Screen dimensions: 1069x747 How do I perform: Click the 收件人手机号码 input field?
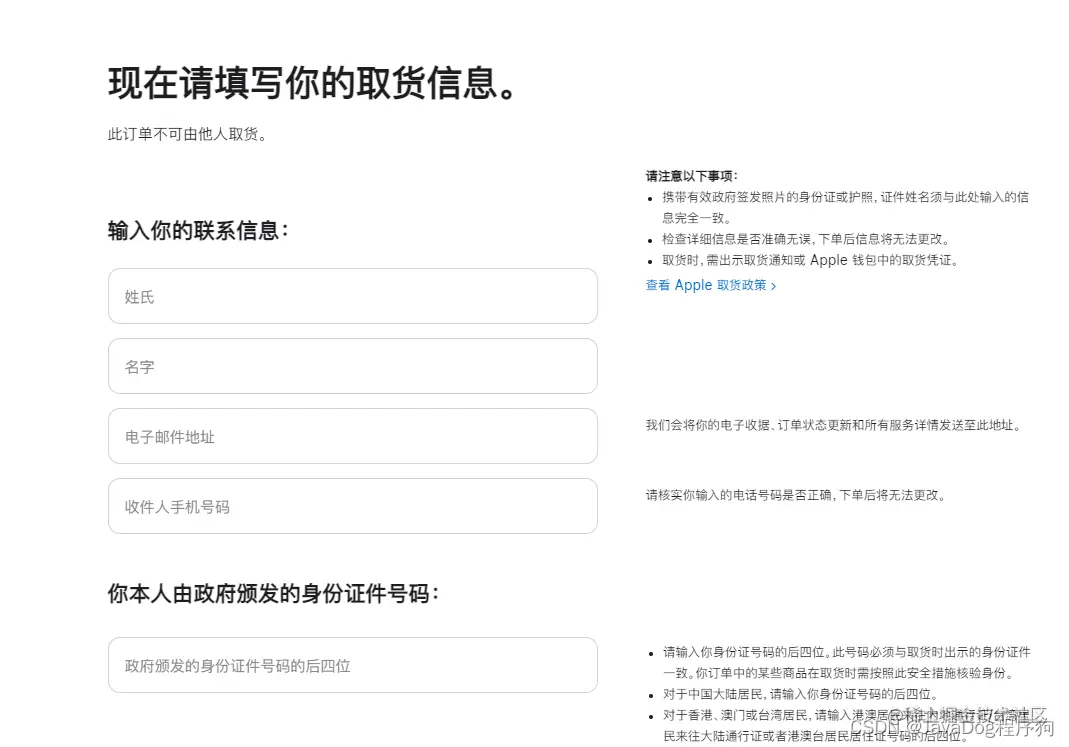(352, 506)
